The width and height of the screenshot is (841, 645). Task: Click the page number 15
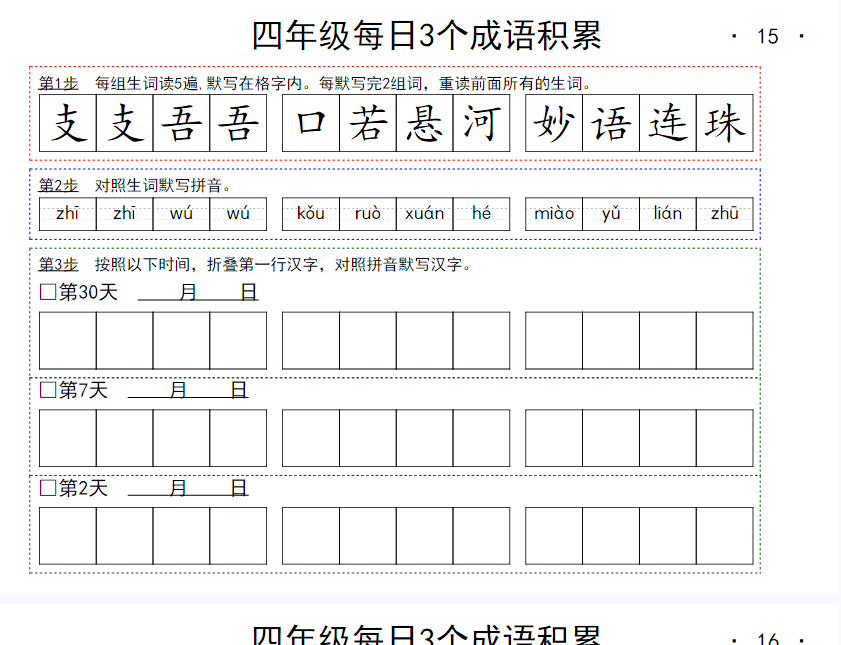pos(767,37)
